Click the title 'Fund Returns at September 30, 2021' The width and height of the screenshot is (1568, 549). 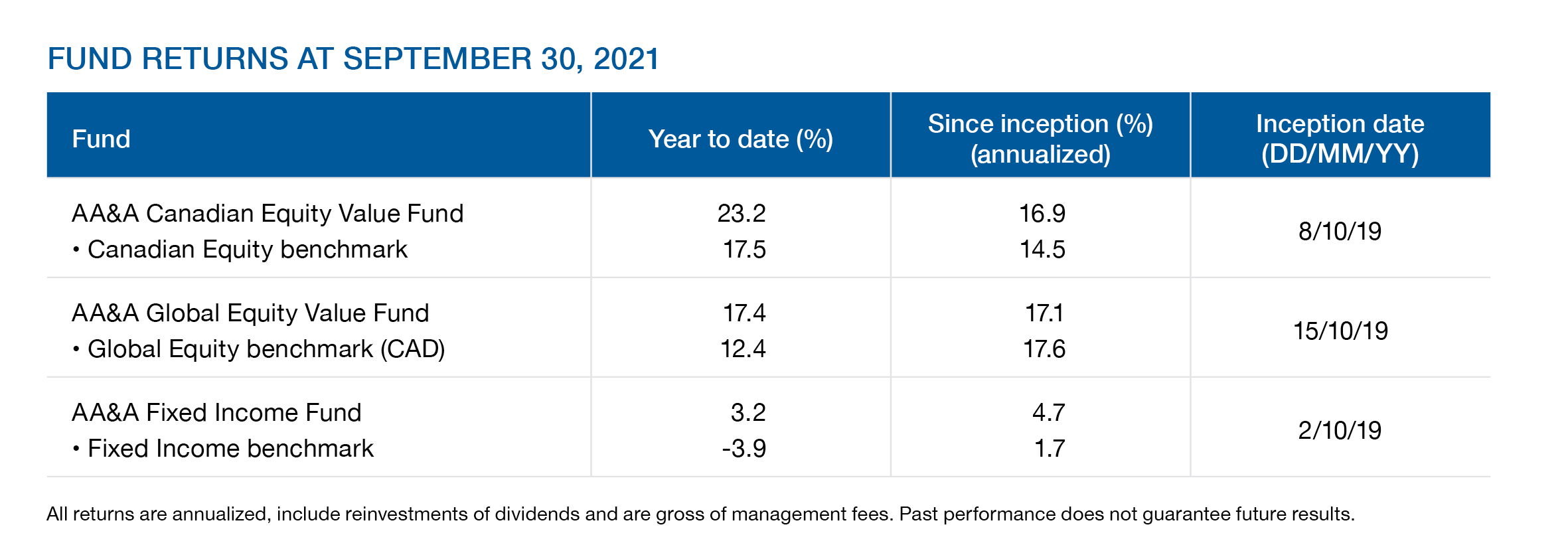353,59
